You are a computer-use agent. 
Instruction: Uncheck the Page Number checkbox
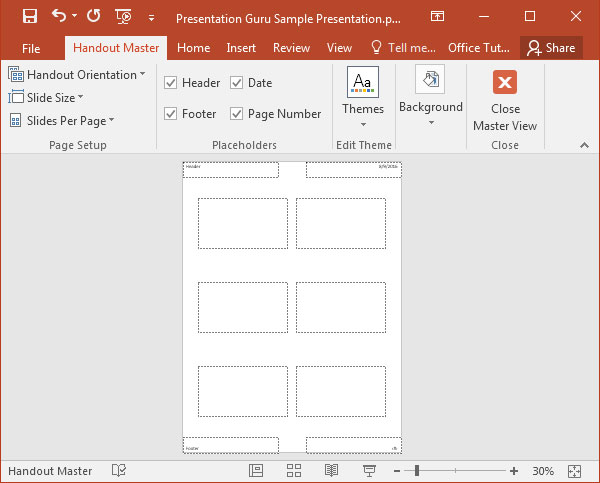[236, 114]
